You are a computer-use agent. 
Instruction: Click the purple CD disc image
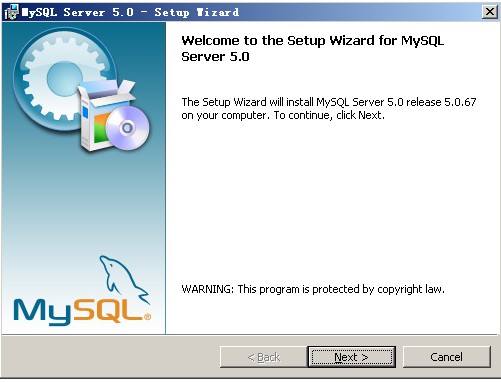tap(128, 128)
